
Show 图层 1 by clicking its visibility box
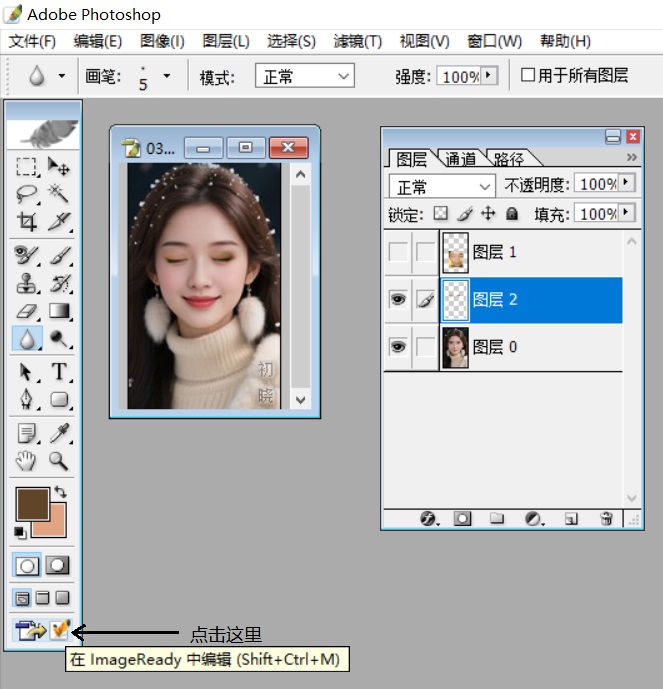coord(398,252)
